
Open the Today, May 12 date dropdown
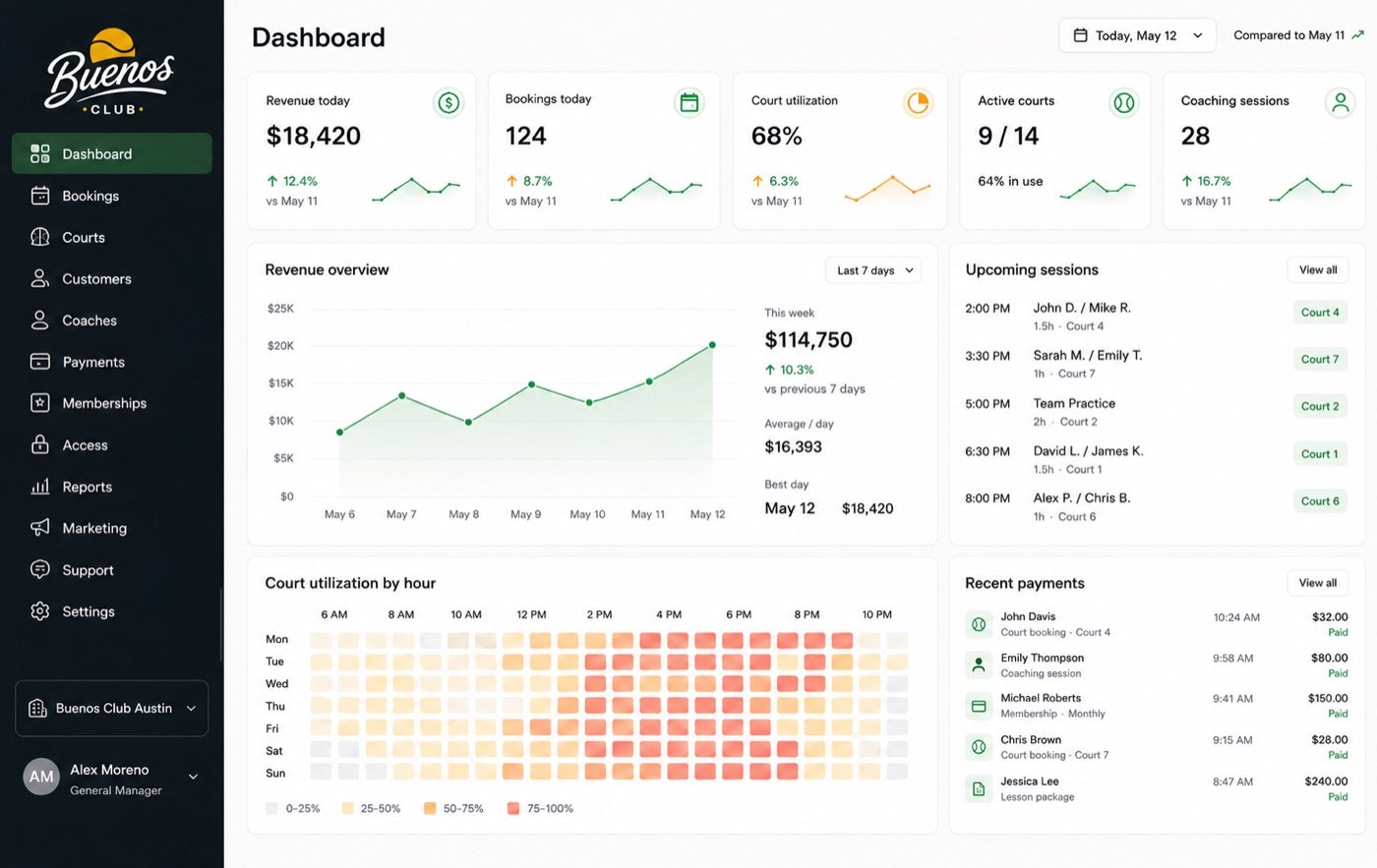(1137, 35)
